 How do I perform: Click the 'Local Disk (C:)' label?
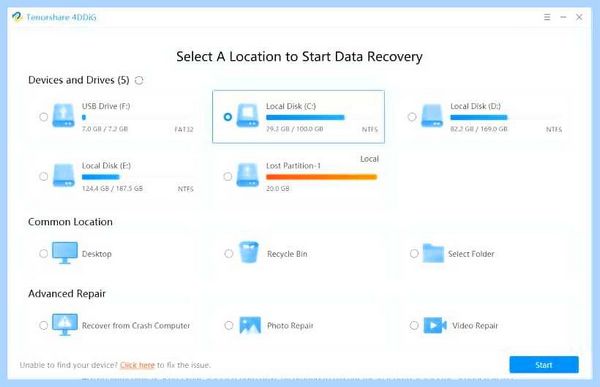coord(291,106)
